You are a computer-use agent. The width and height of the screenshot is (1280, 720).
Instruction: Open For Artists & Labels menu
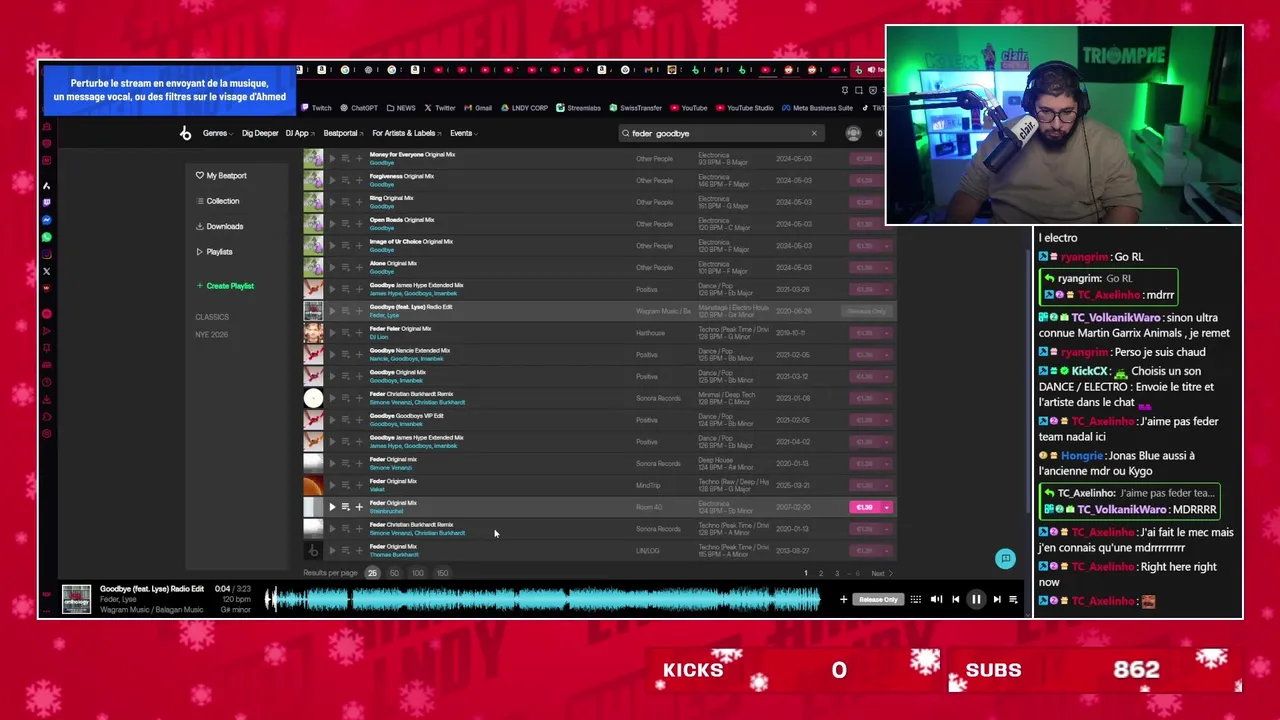(407, 133)
